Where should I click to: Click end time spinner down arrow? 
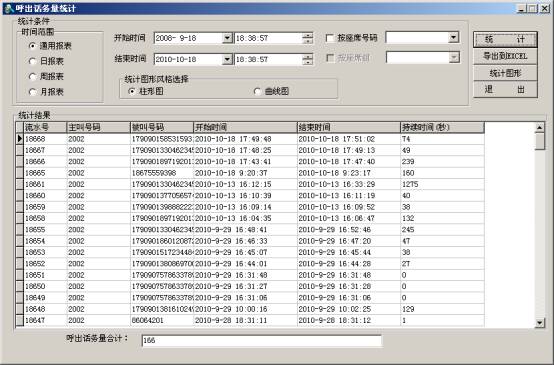(x=308, y=62)
